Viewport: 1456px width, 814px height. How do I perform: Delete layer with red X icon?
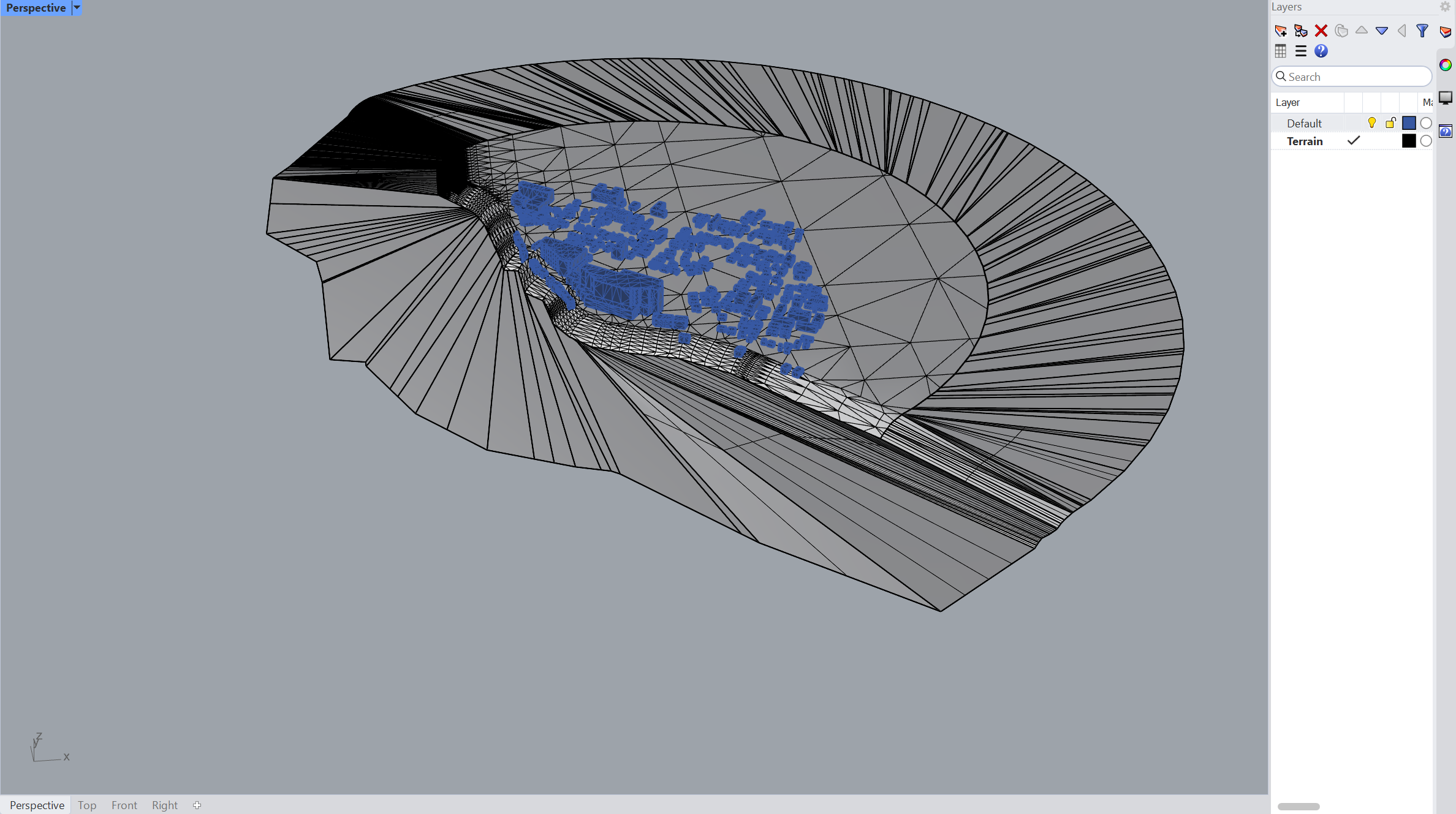1321,31
